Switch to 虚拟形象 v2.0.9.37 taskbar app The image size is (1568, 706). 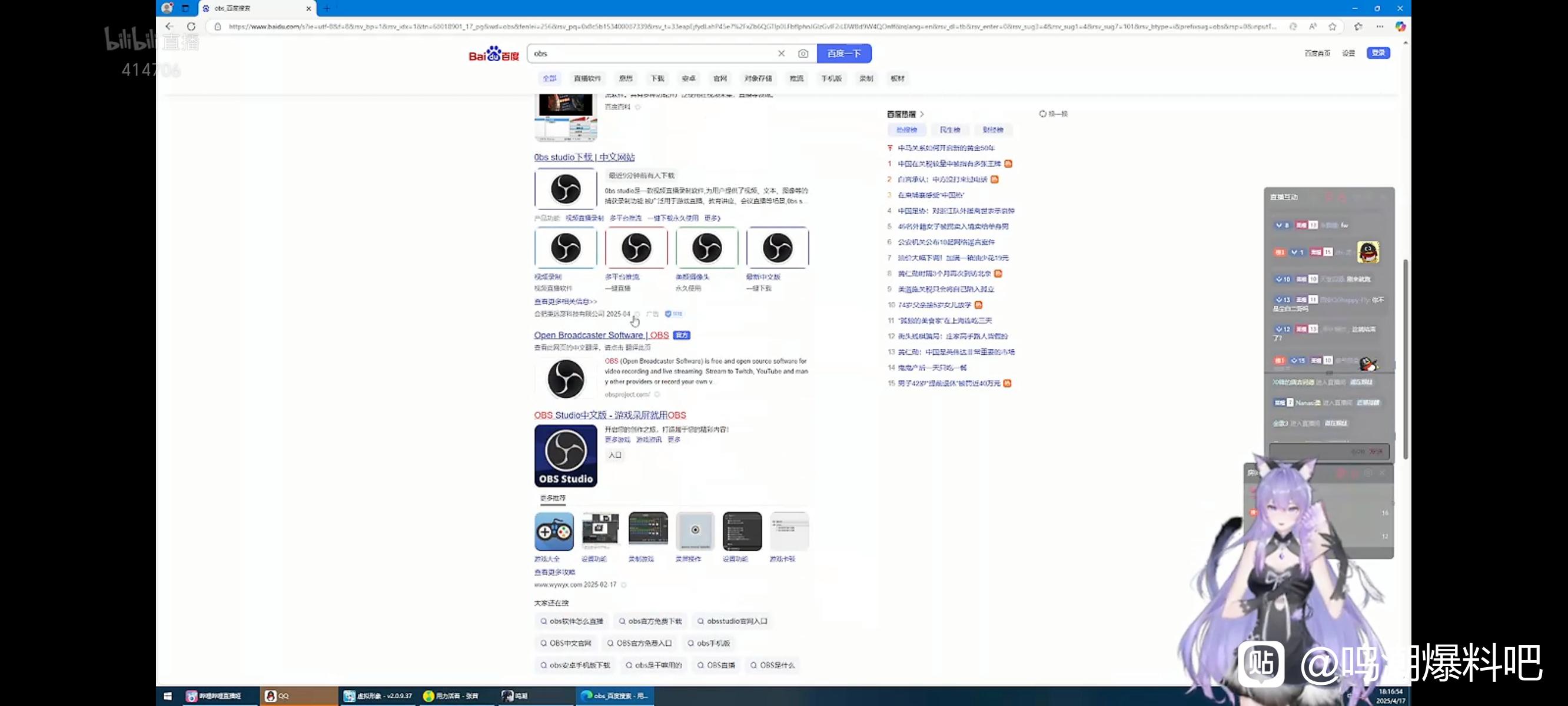(378, 695)
